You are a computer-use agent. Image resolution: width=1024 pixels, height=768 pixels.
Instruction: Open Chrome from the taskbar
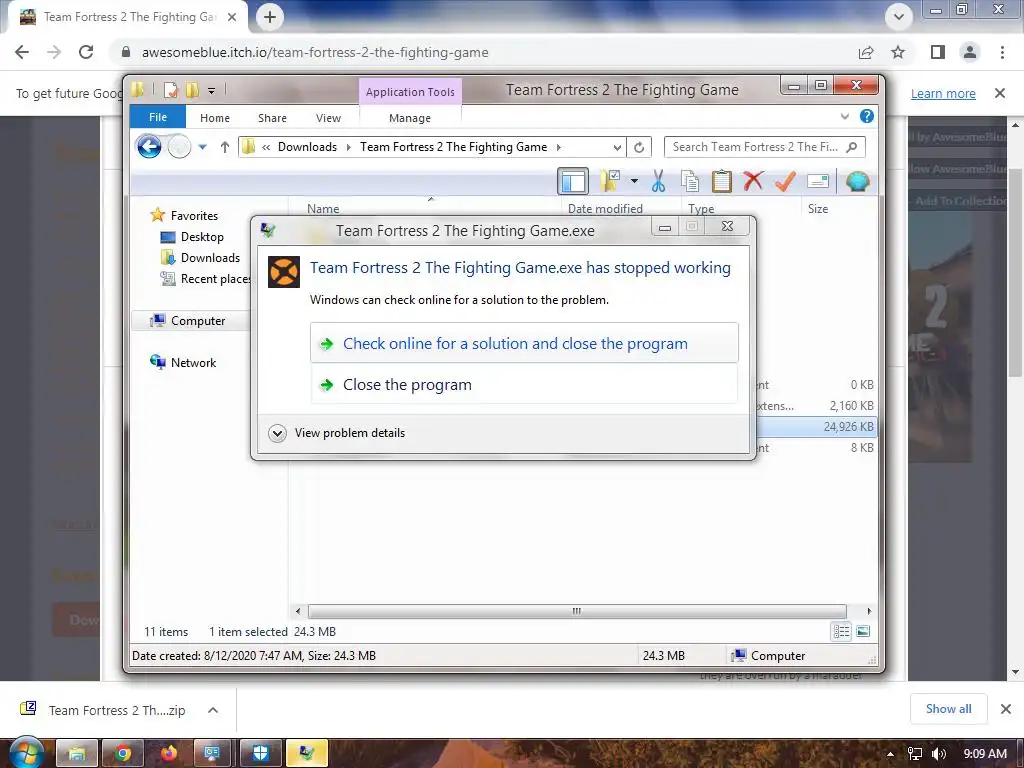tap(123, 753)
